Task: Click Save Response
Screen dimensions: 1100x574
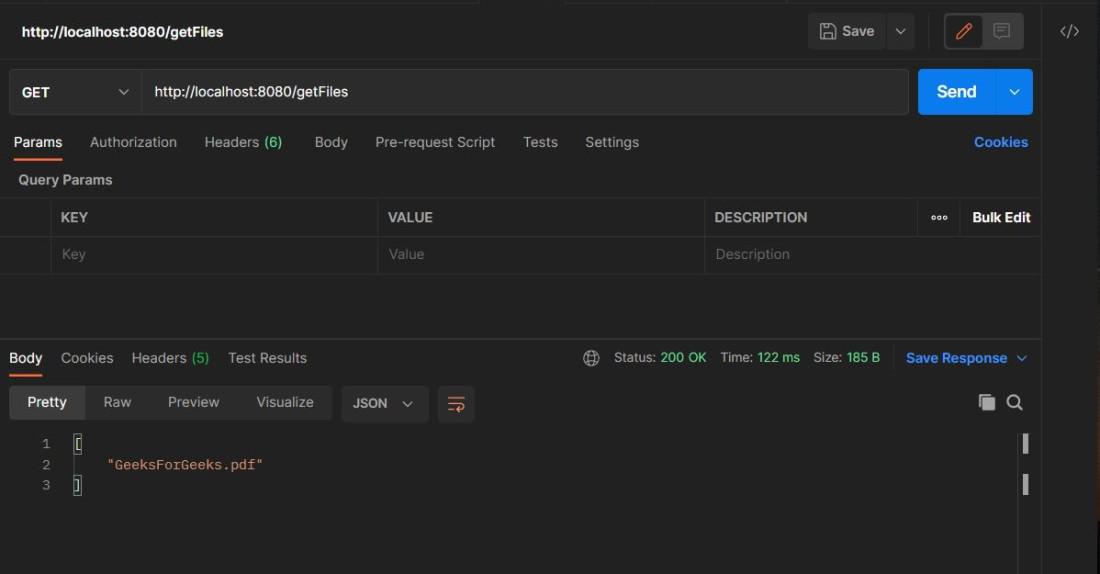Action: click(956, 359)
